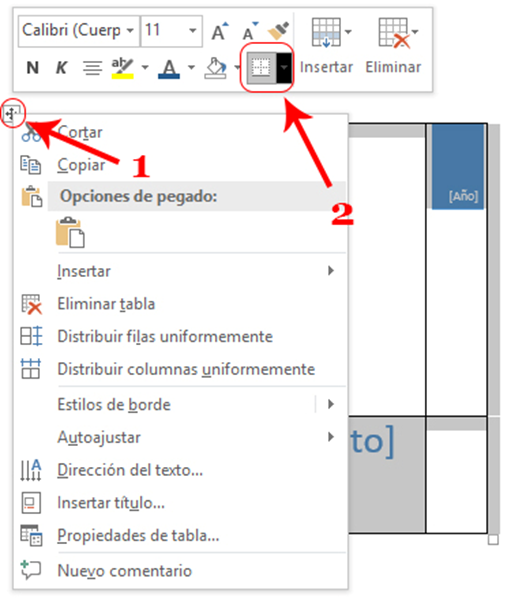Click the large title text ending in 'to]'

click(x=372, y=442)
